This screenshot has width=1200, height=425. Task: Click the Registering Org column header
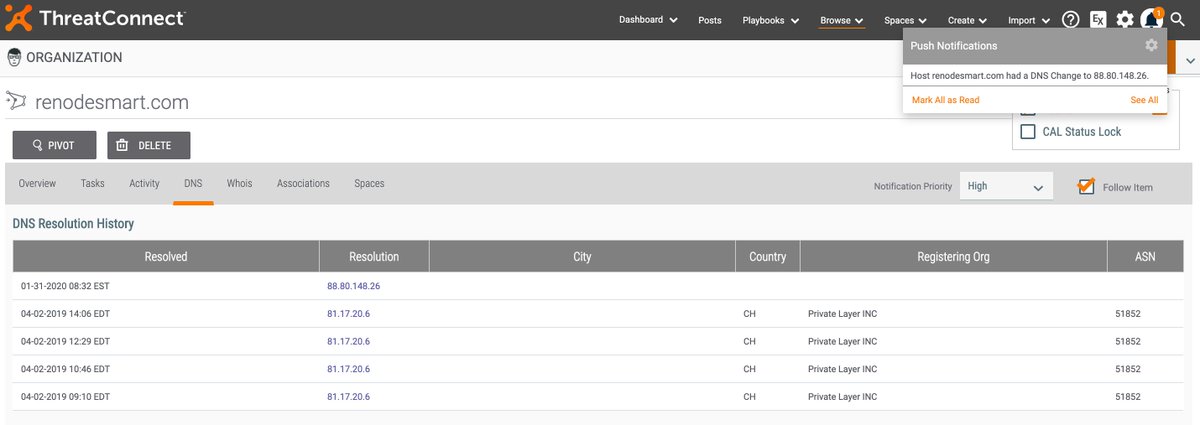pyautogui.click(x=954, y=257)
